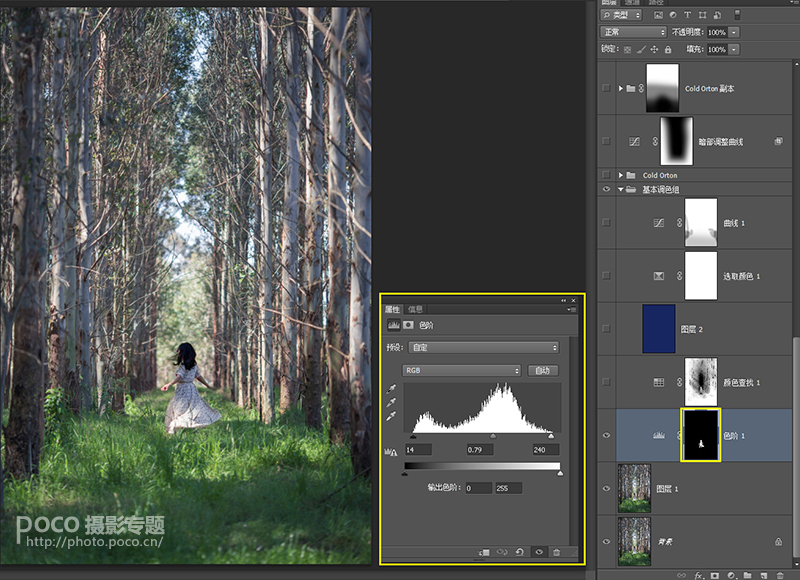
Task: Reset adjustment defaults in Properties panel
Action: click(x=520, y=552)
